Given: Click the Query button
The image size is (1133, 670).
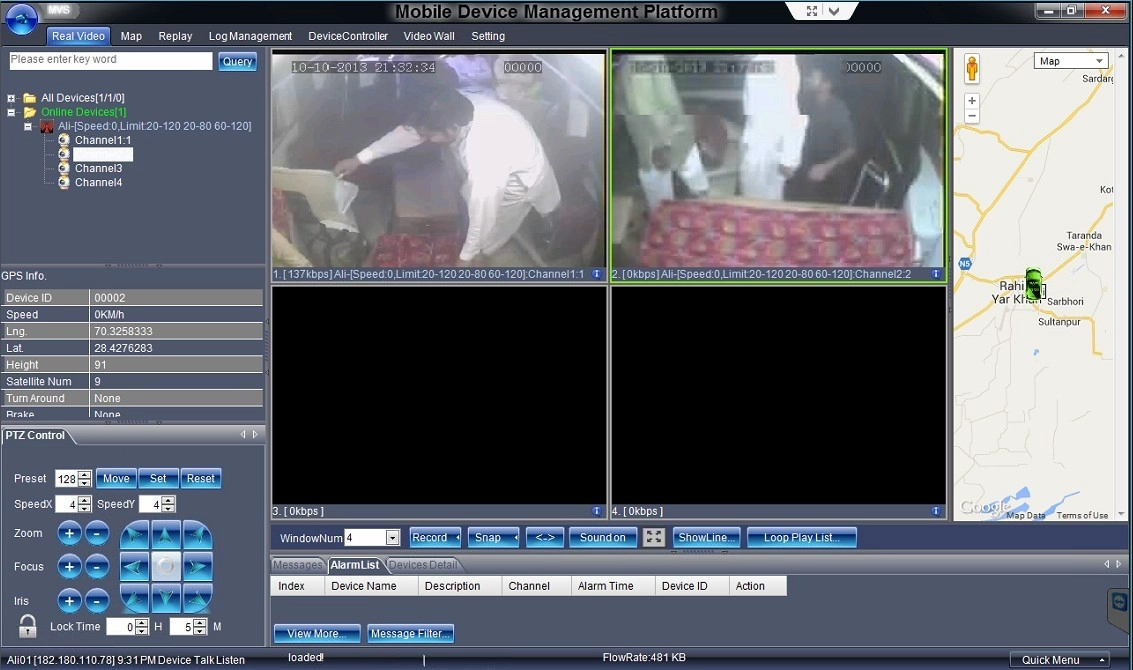Looking at the screenshot, I should (237, 61).
